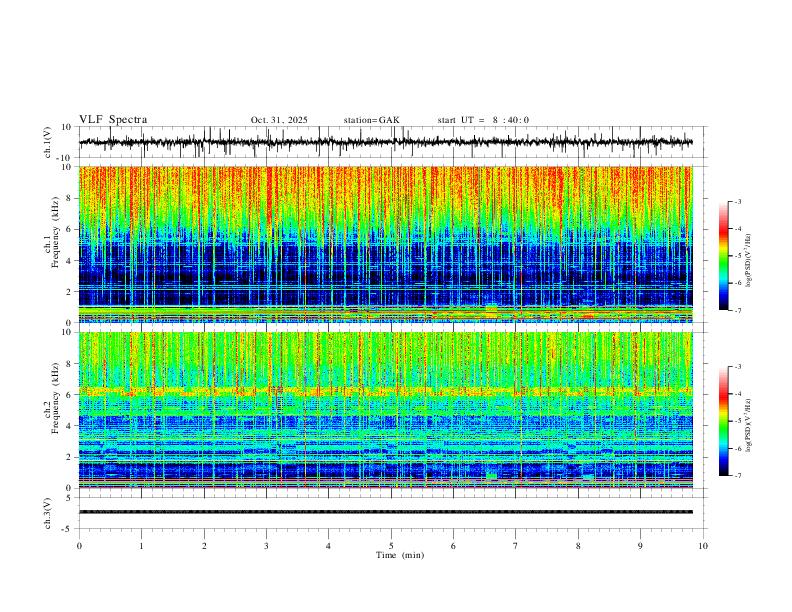Click the "6" kHz tick on ch.2 frequency axis
Image resolution: width=792 pixels, height=612 pixels.
(69, 395)
